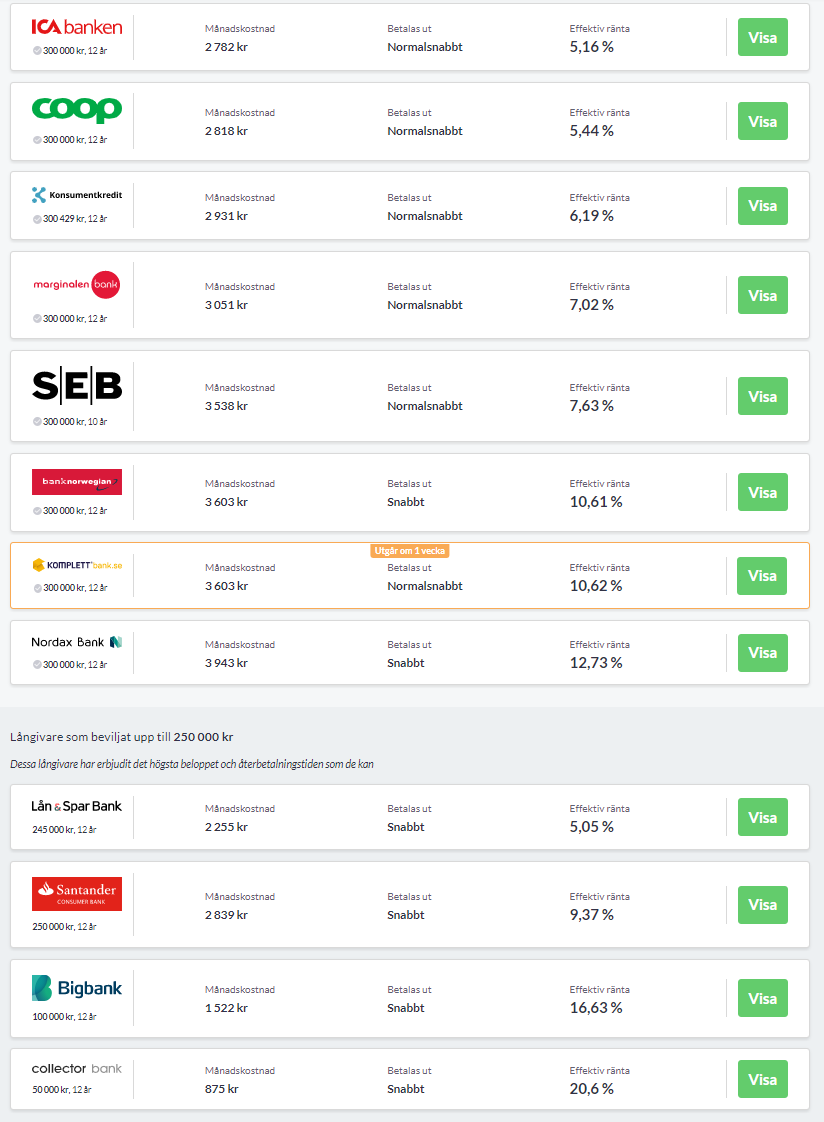This screenshot has width=824, height=1122.
Task: Click the Nordax Bank logo
Action: pos(76,642)
